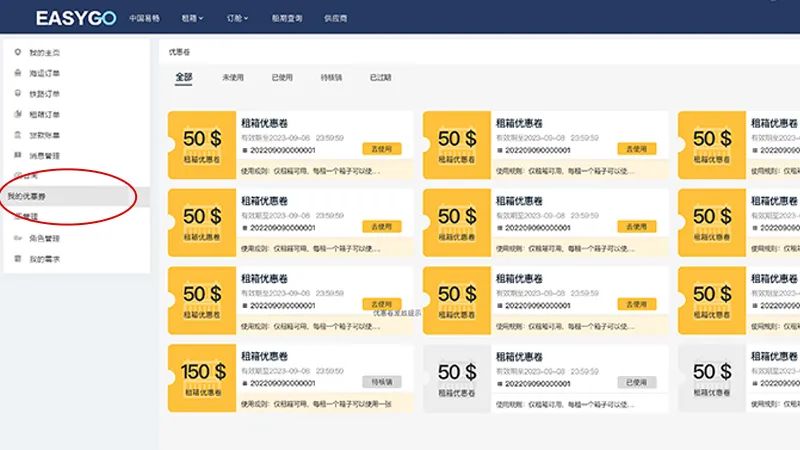Open 船期查询 in the top navigation
Image resolution: width=800 pixels, height=450 pixels.
pos(286,18)
